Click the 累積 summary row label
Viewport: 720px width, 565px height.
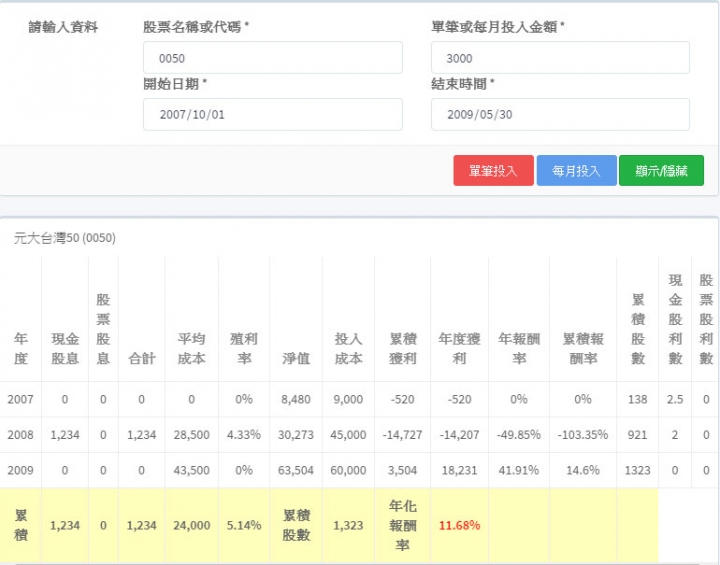(21, 525)
